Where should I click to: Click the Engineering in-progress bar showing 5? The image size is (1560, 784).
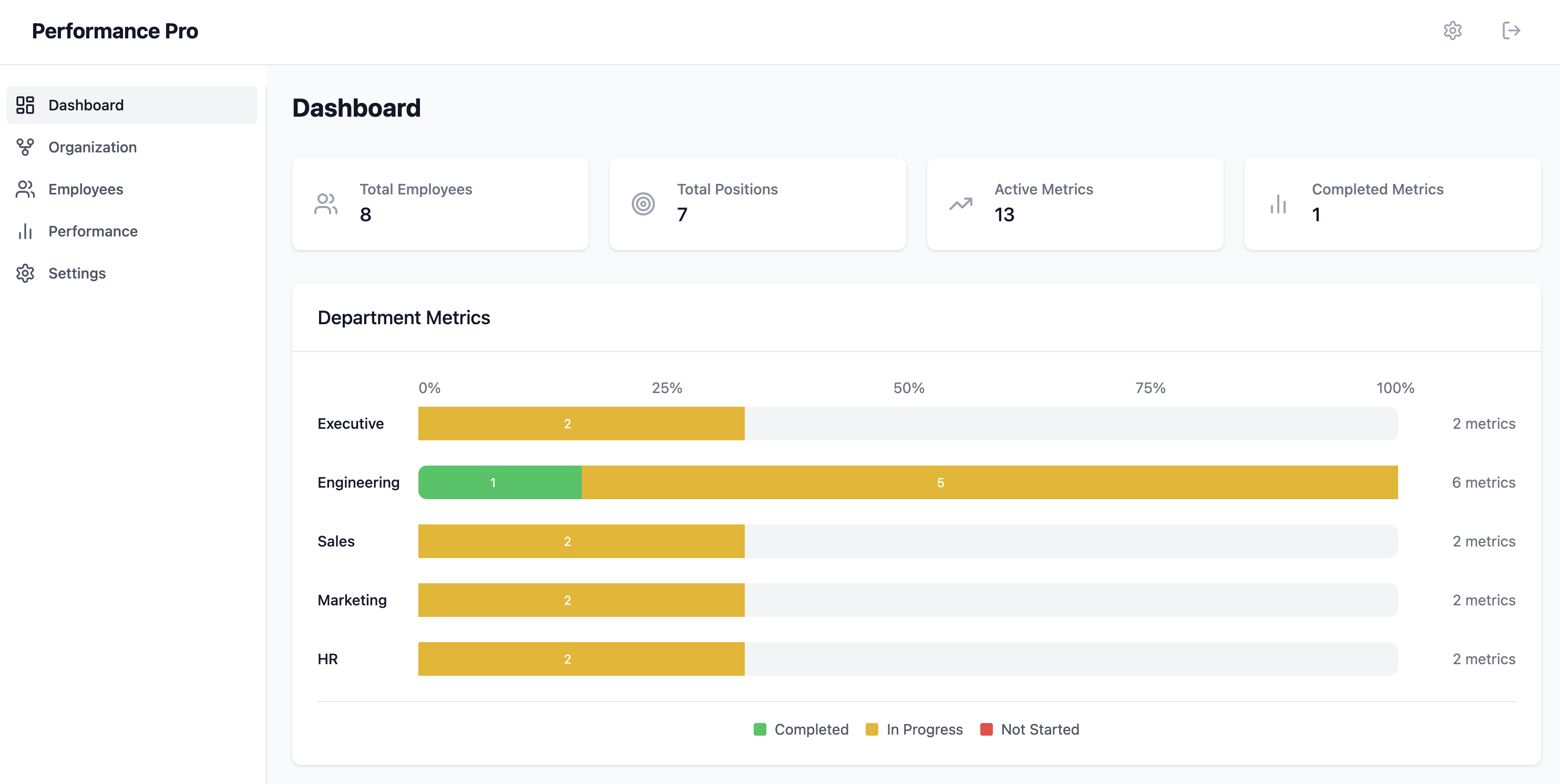coord(989,482)
